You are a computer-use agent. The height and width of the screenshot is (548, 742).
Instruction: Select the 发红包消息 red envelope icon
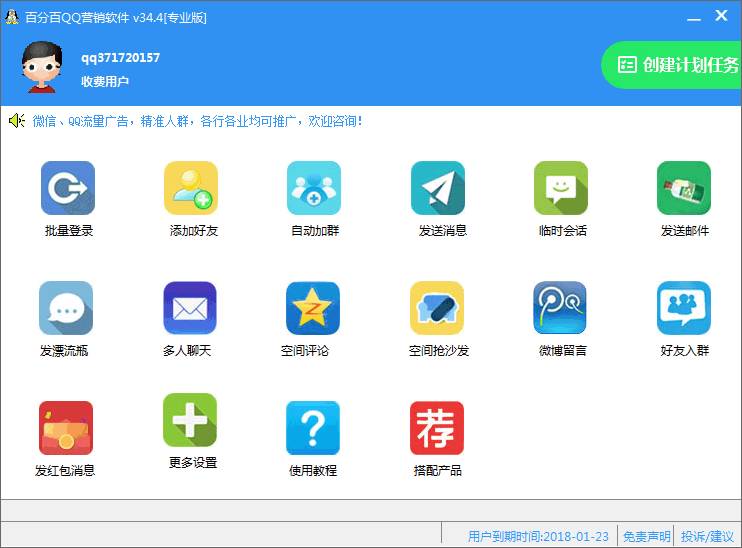click(66, 428)
